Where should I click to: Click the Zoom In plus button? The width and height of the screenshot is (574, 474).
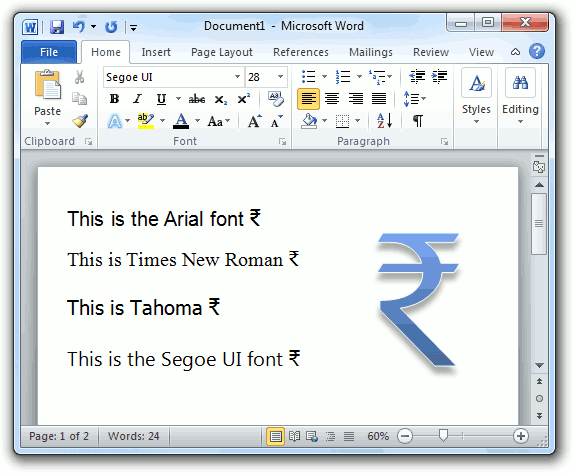point(521,436)
